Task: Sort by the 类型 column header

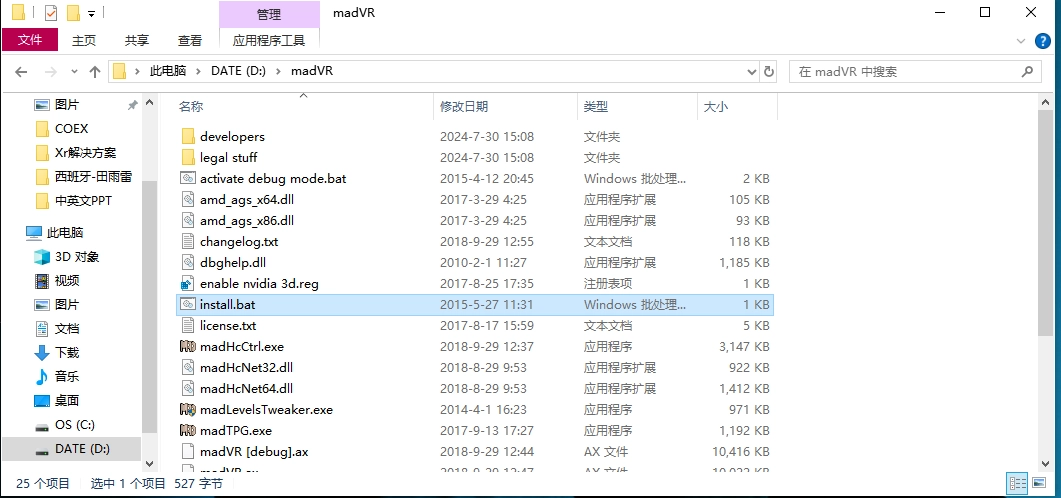Action: (x=637, y=106)
